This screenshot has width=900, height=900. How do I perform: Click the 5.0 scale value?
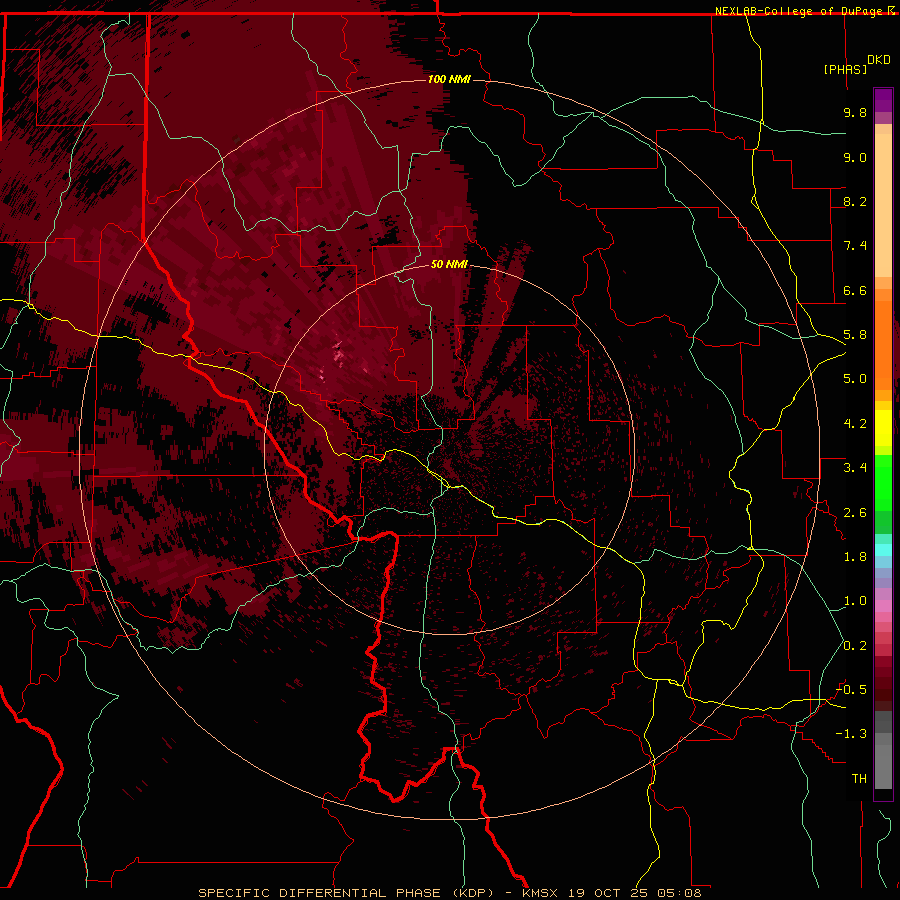pos(855,379)
